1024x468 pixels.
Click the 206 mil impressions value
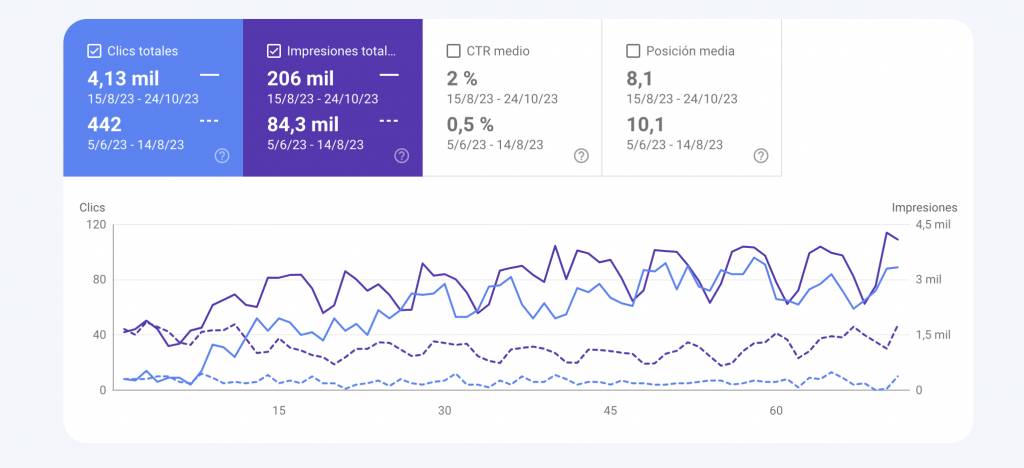tap(300, 79)
